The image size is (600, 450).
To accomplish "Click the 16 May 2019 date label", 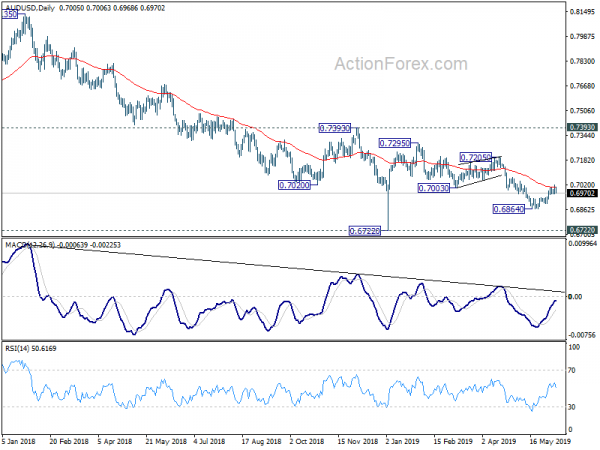I will pyautogui.click(x=549, y=441).
